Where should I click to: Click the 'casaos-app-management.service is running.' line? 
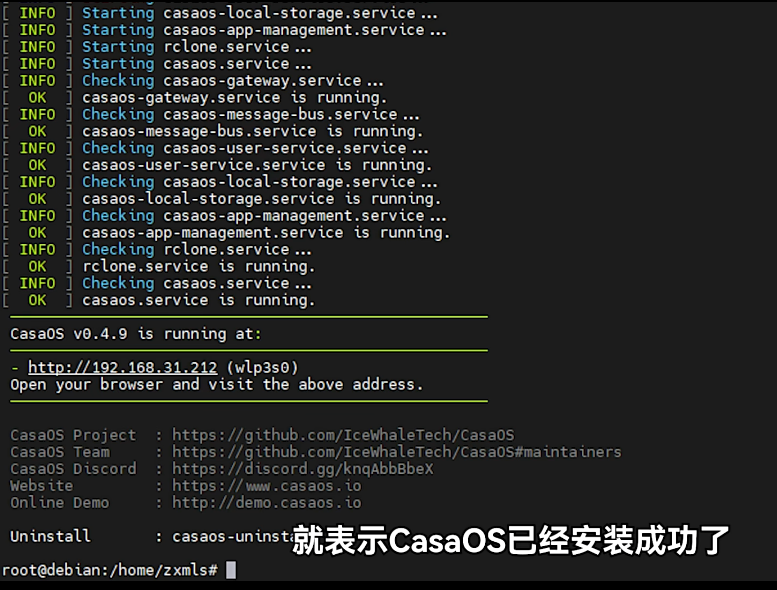pyautogui.click(x=266, y=232)
